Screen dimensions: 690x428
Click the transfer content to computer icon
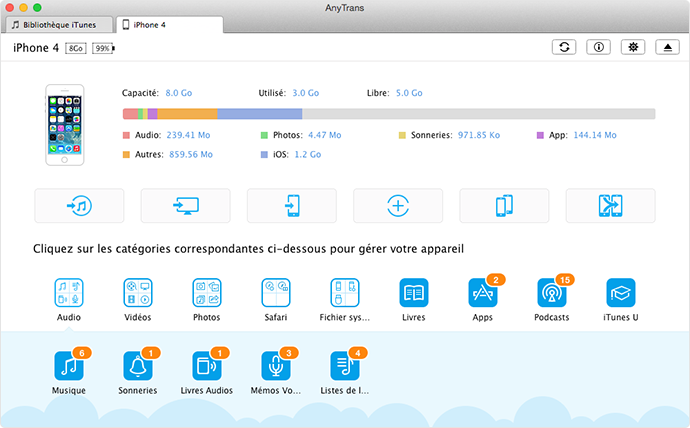[x=185, y=206]
